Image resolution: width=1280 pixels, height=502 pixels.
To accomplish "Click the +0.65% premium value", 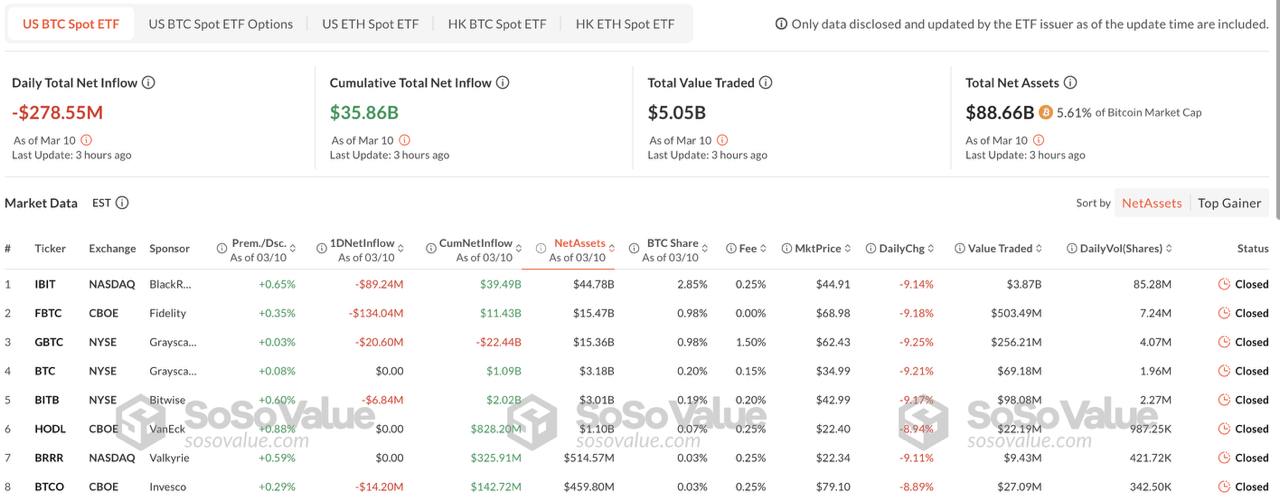I will (277, 284).
